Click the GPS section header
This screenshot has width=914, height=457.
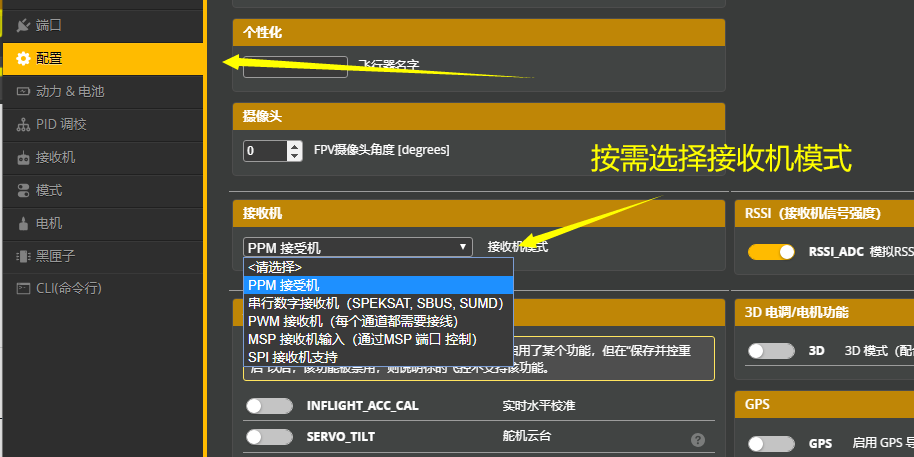[824, 405]
